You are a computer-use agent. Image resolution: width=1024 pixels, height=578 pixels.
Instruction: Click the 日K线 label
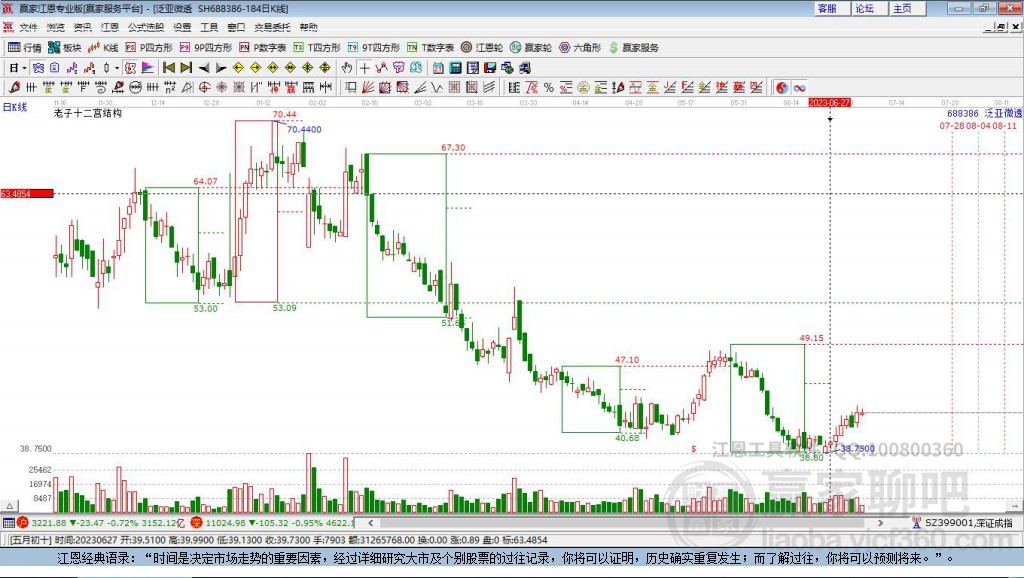pyautogui.click(x=14, y=107)
